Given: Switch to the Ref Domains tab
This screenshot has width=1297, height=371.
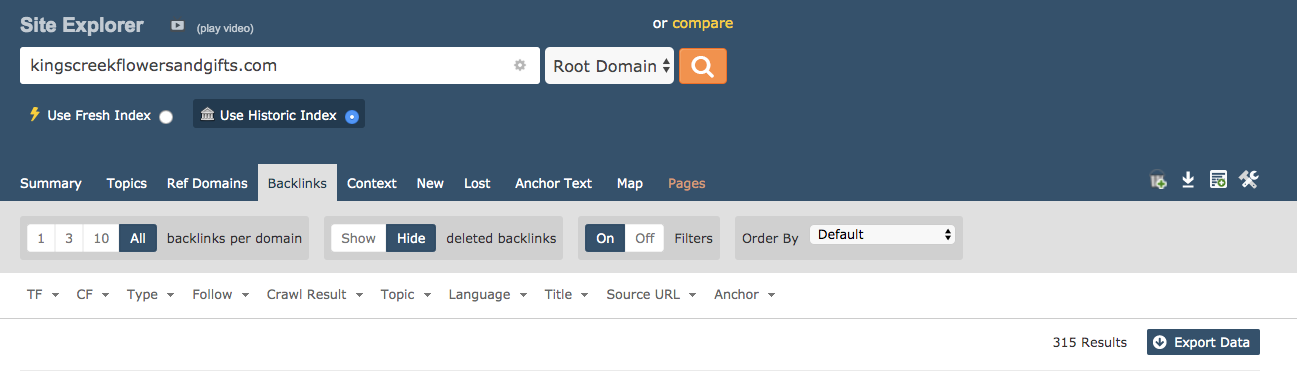Looking at the screenshot, I should [207, 183].
